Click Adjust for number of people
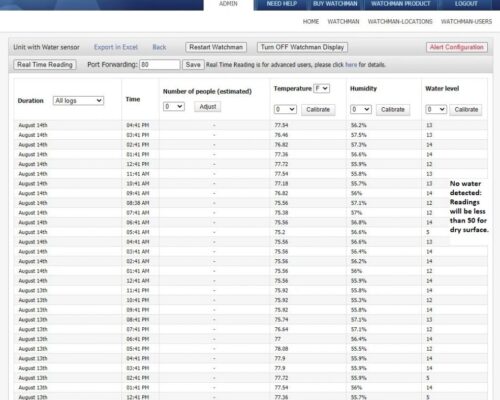The height and width of the screenshot is (400, 500). tap(208, 107)
